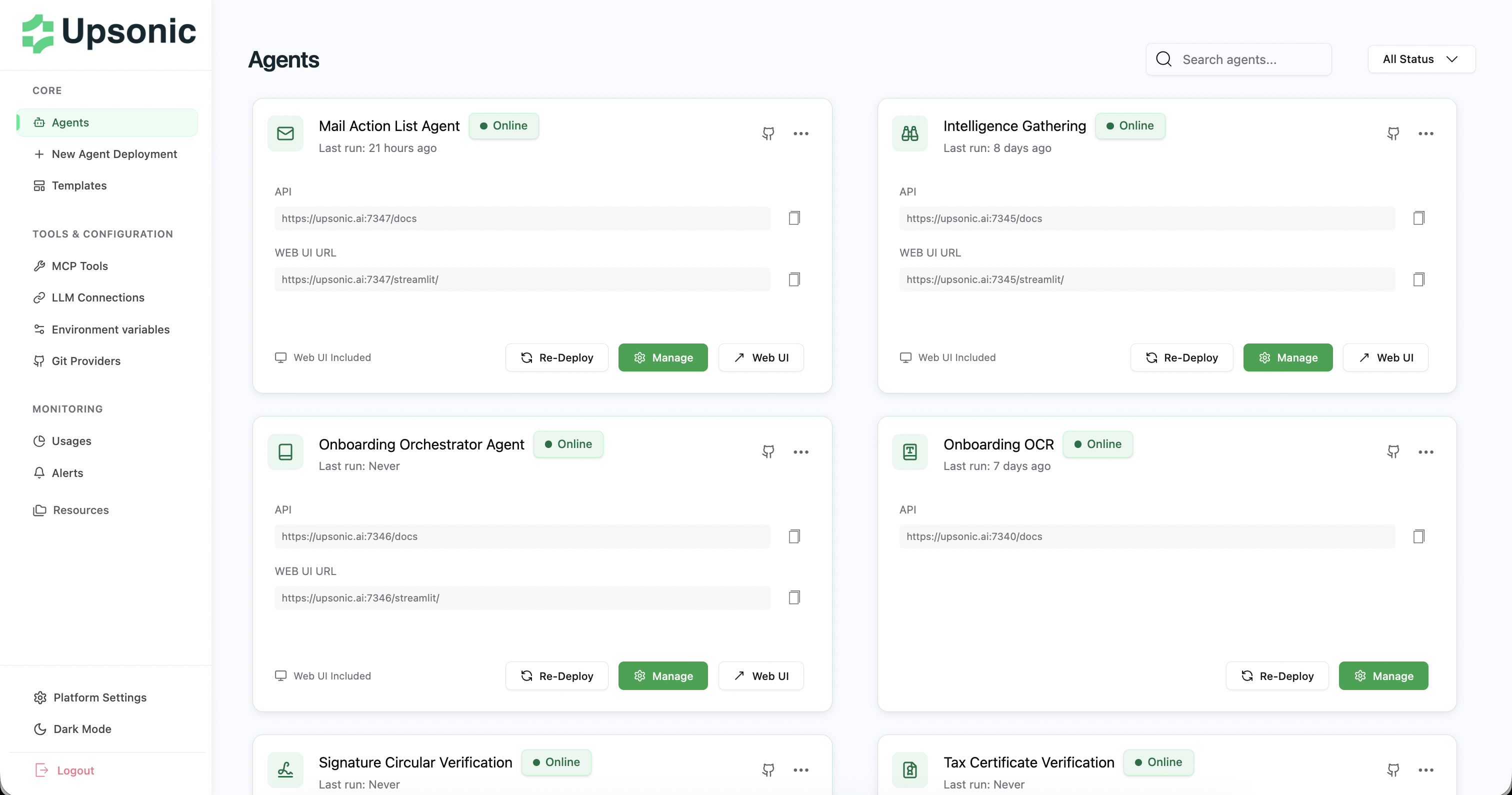Click Git icon on Onboarding OCR card
The height and width of the screenshot is (795, 1512).
point(1393,451)
